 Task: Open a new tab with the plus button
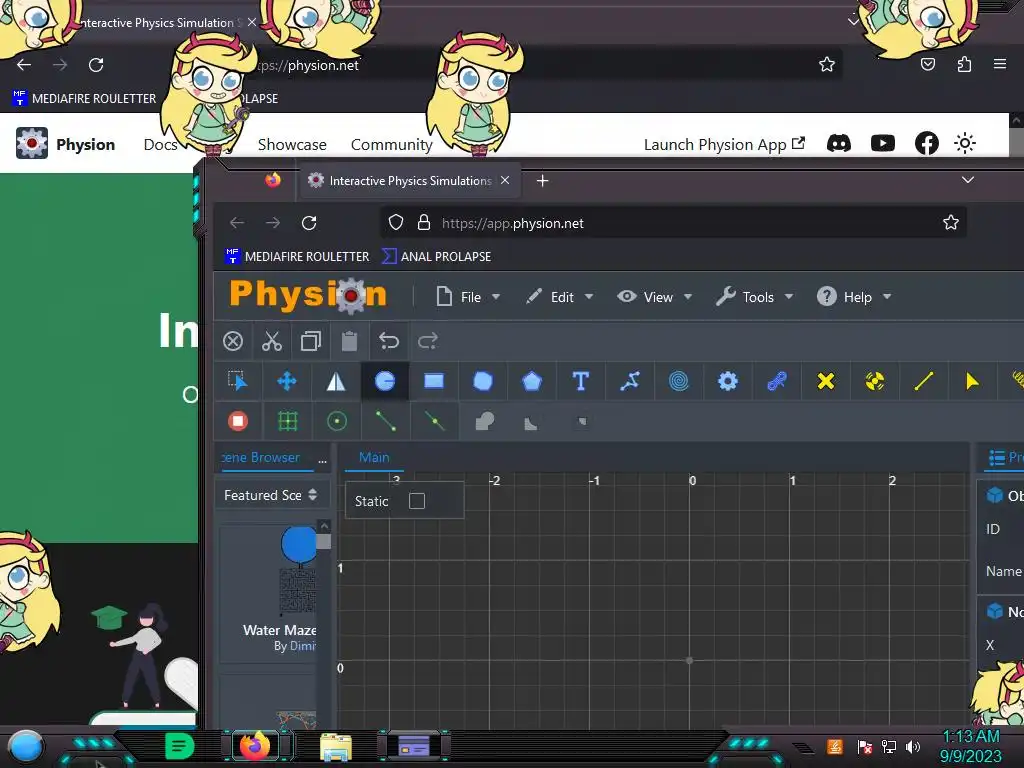tap(542, 181)
